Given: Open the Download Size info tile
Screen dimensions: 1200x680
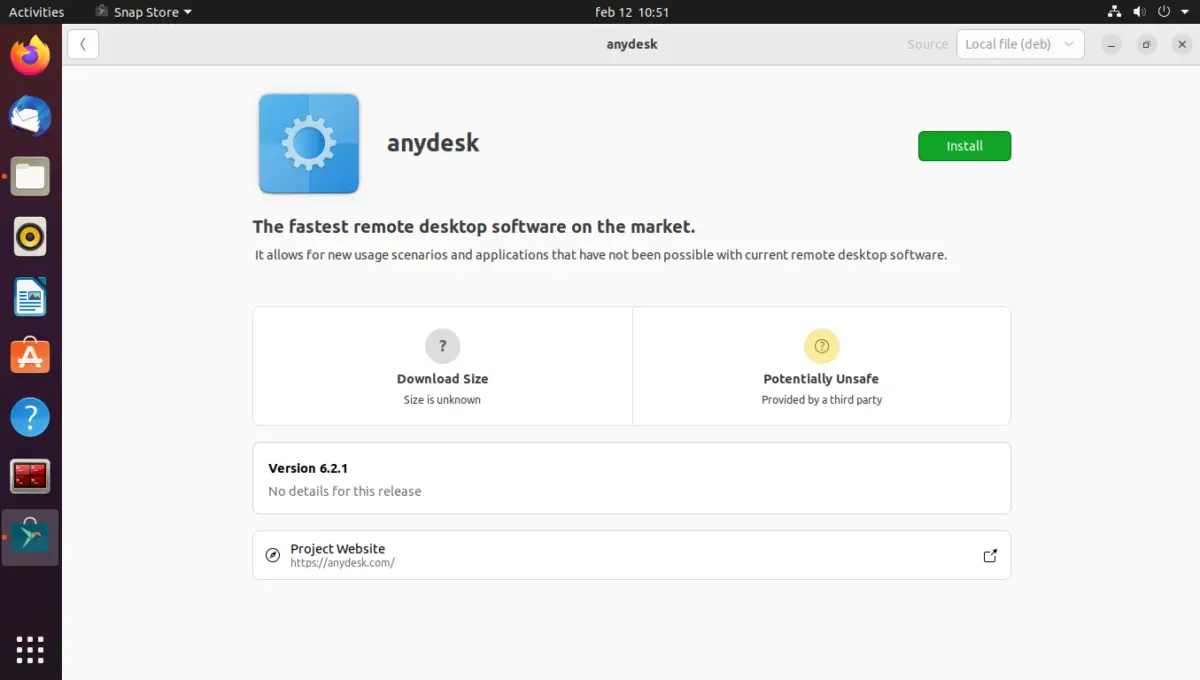Looking at the screenshot, I should pos(443,366).
